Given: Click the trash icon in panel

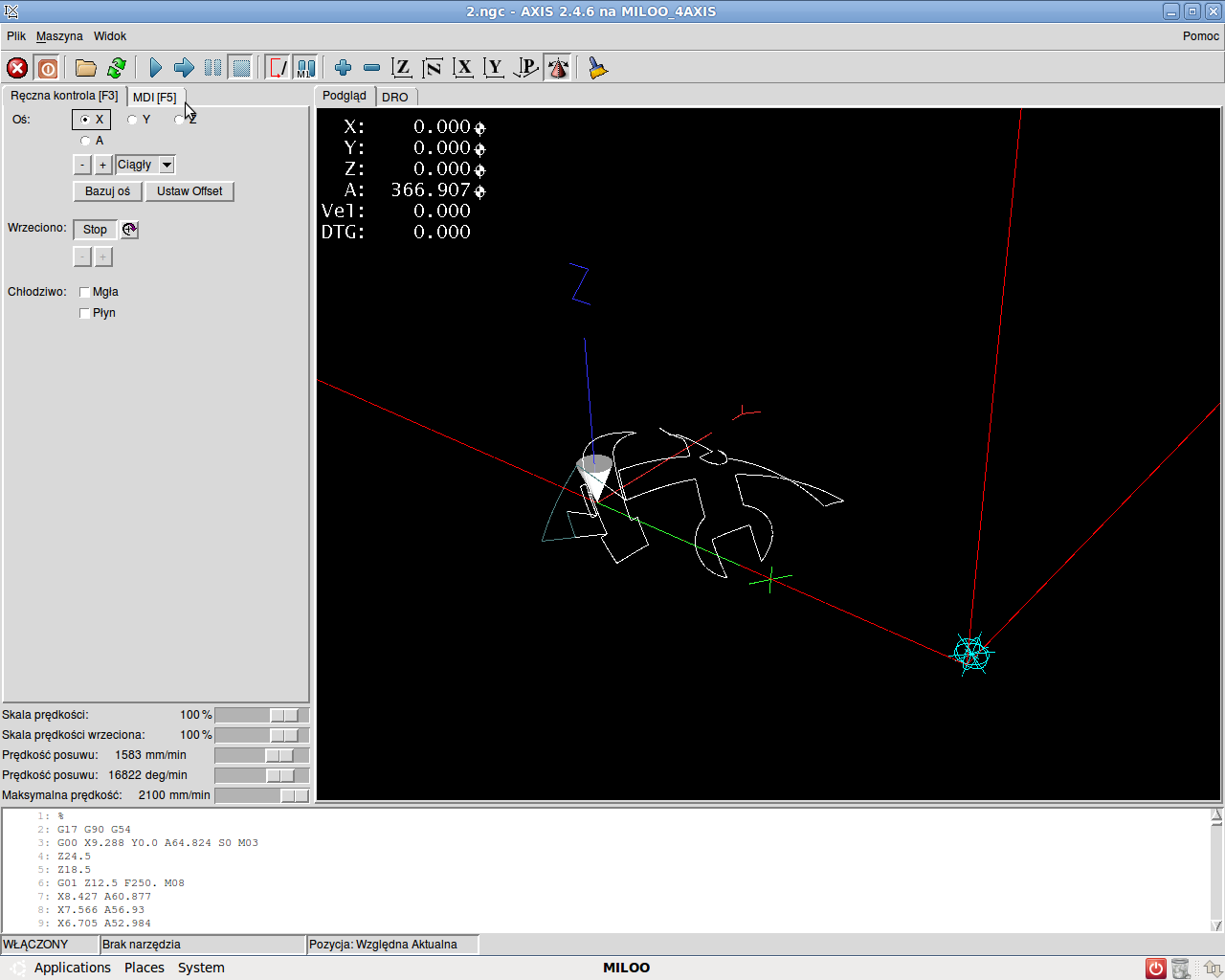Looking at the screenshot, I should (x=1181, y=969).
